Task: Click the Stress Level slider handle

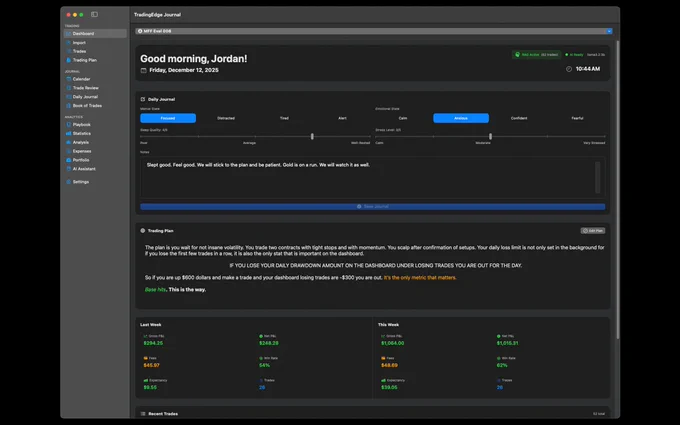Action: pyautogui.click(x=490, y=136)
